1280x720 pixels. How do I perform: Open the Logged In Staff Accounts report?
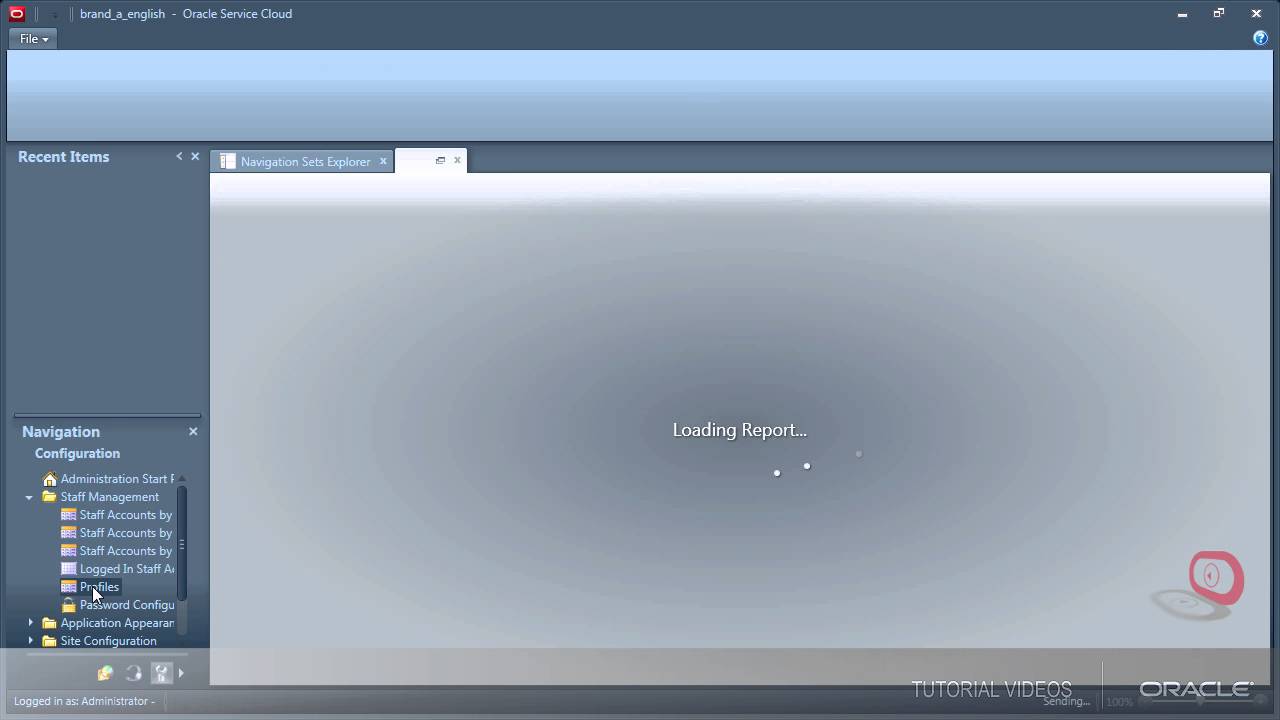[117, 569]
